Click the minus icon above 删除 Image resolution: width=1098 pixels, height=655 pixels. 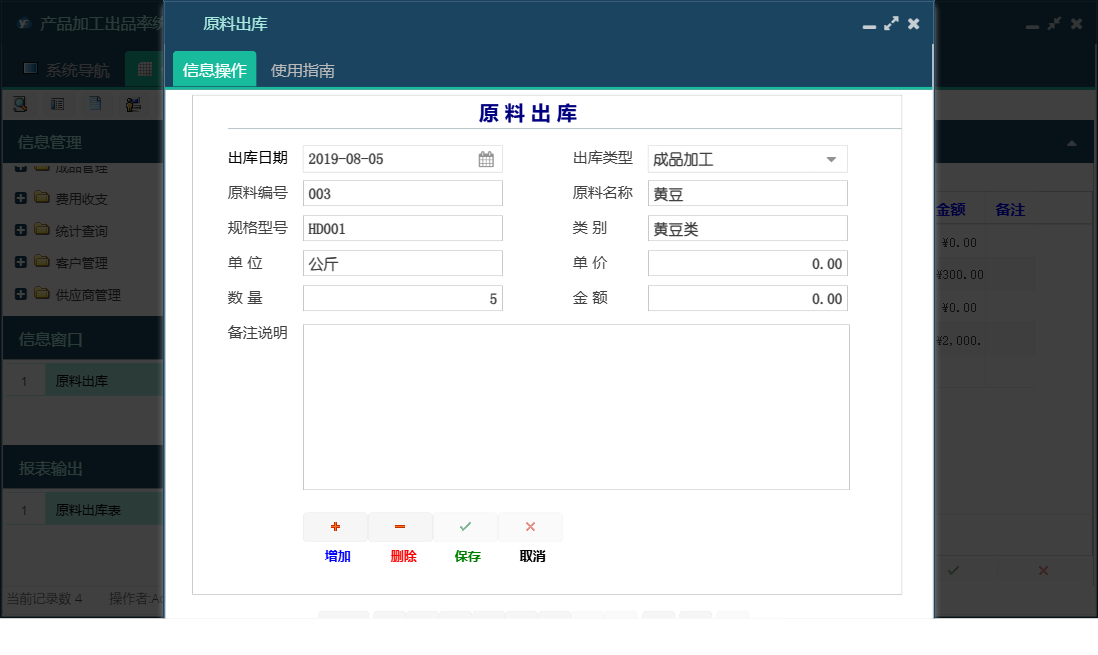click(400, 527)
